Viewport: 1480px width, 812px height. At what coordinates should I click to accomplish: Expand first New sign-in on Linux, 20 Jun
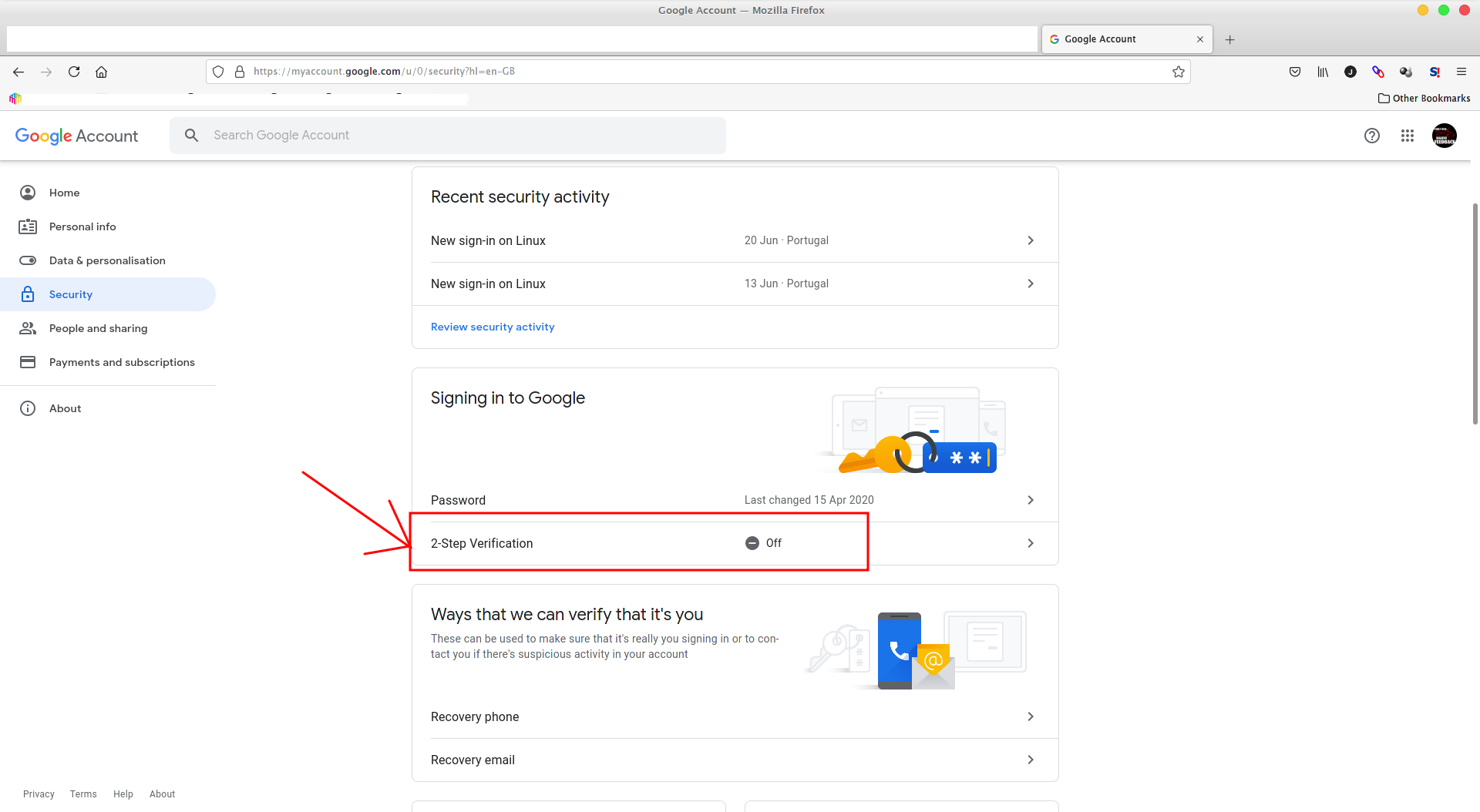tap(732, 240)
